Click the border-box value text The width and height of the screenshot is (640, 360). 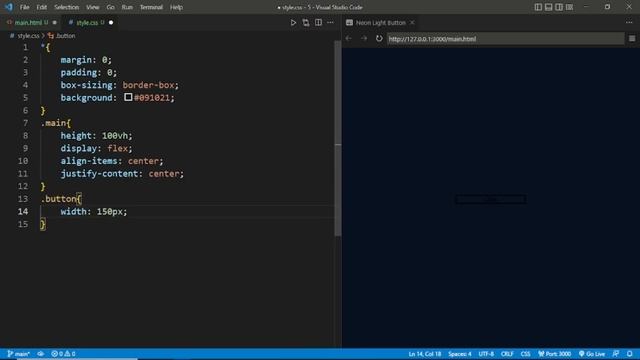tap(149, 85)
